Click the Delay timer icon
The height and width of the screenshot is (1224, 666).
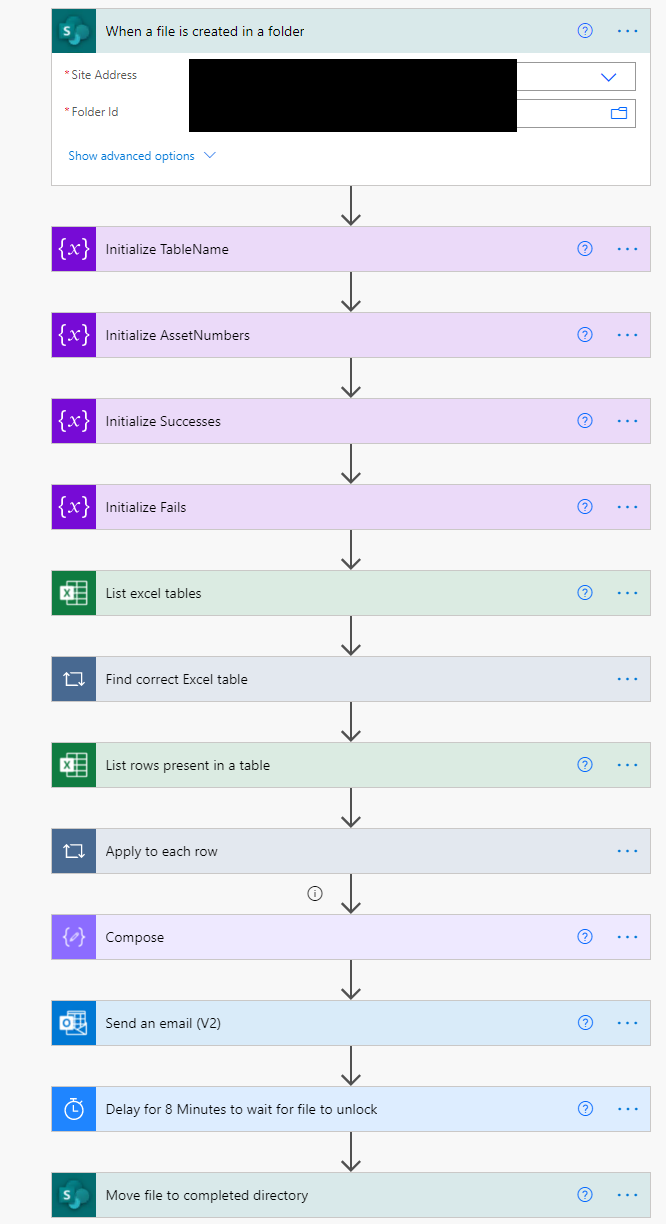(74, 1109)
